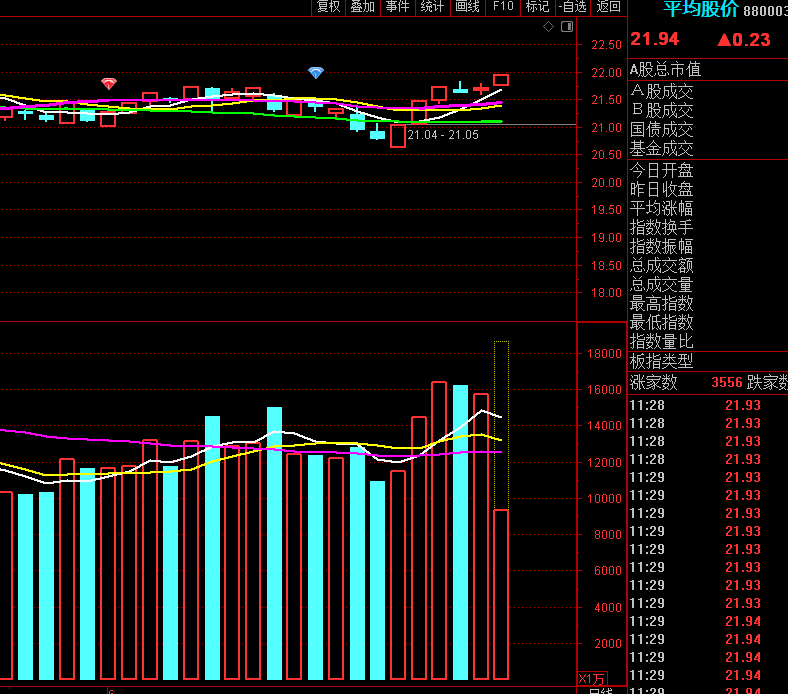Select the A股总市值 row
This screenshot has height=694, width=788.
708,69
